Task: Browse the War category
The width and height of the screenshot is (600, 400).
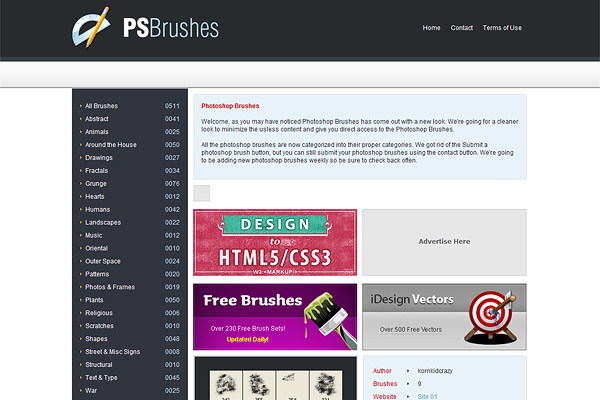Action: click(91, 391)
